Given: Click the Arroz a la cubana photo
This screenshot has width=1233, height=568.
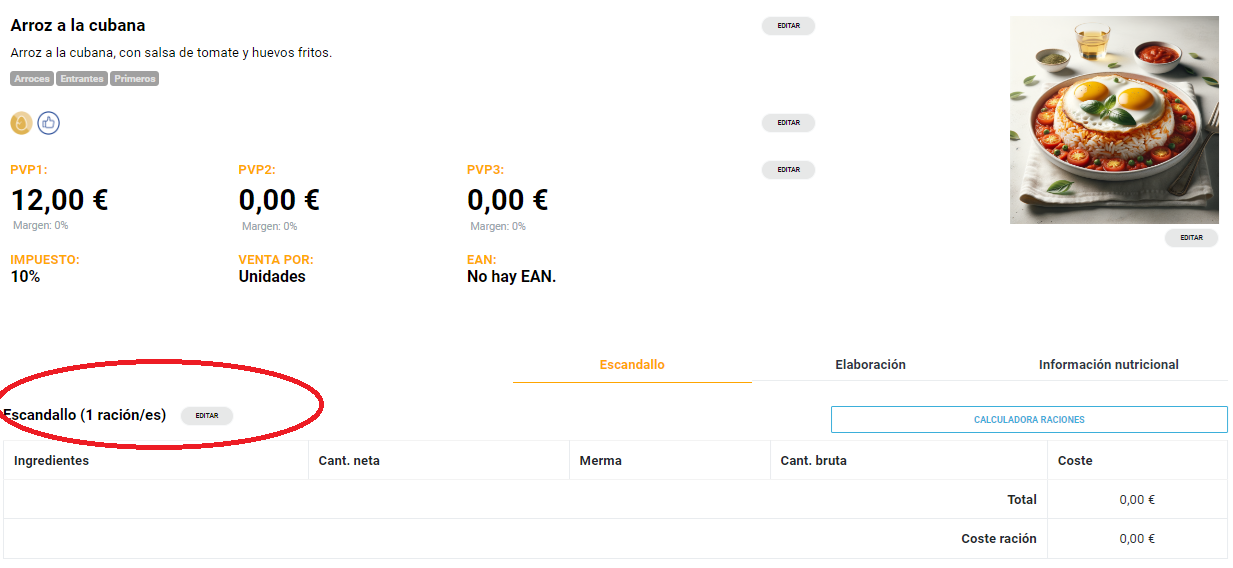Looking at the screenshot, I should coord(1114,120).
